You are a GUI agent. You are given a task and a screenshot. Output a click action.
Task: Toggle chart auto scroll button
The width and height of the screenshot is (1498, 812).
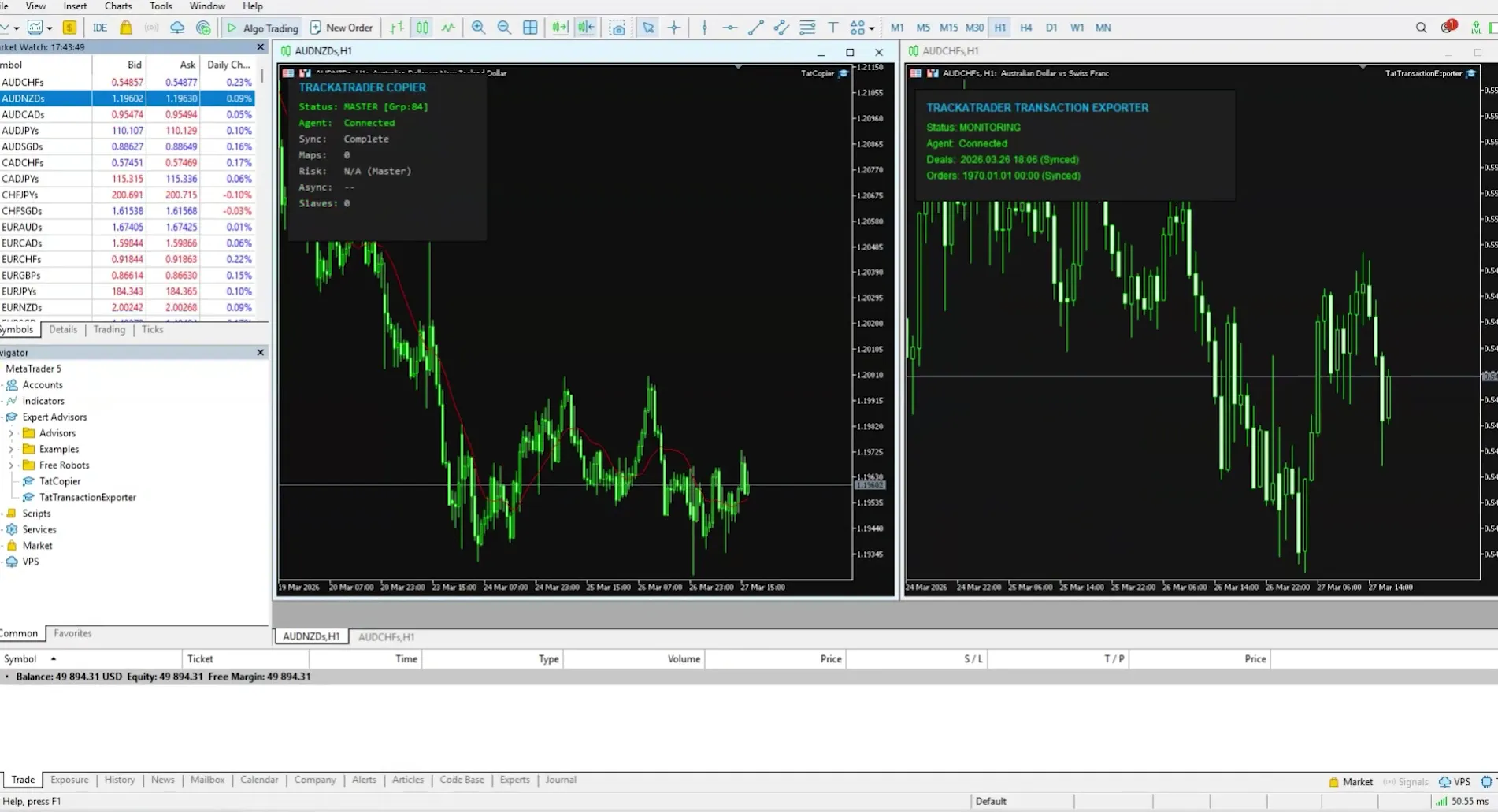(x=560, y=28)
